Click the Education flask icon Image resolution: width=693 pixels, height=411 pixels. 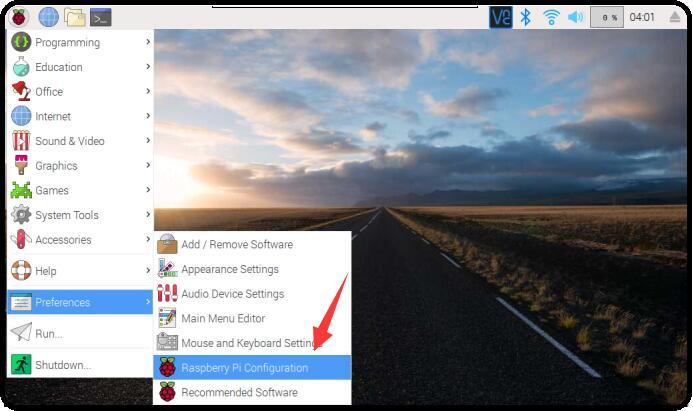pyautogui.click(x=21, y=67)
